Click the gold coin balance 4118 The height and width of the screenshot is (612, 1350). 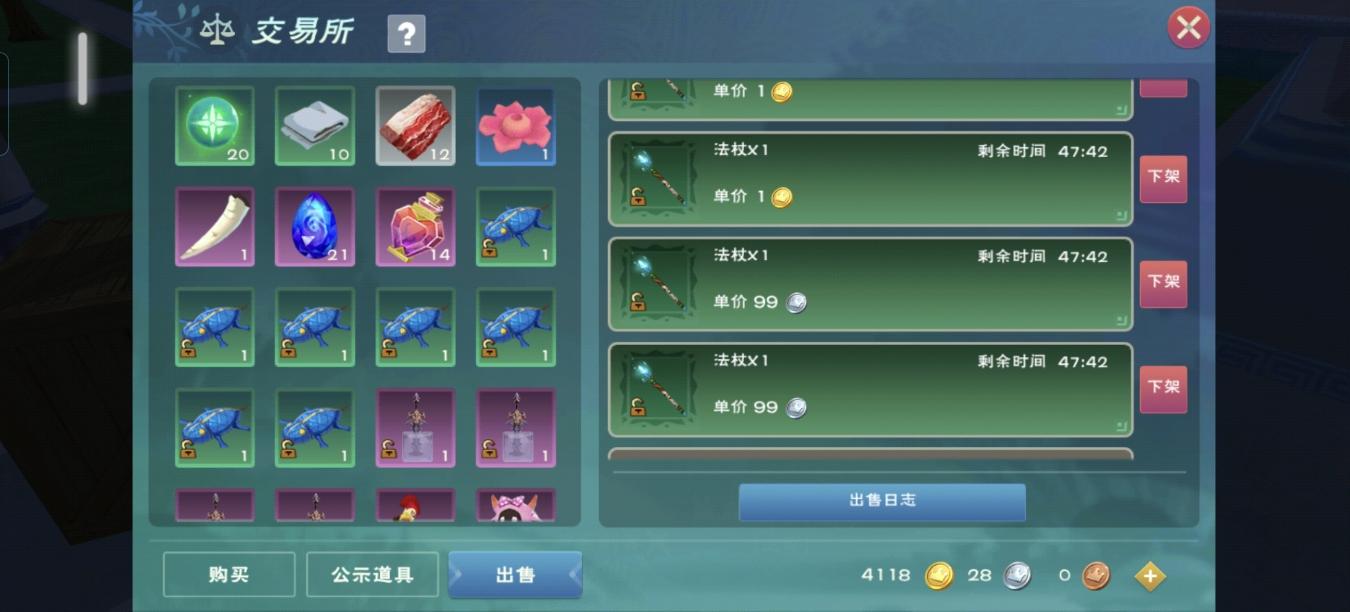point(886,575)
